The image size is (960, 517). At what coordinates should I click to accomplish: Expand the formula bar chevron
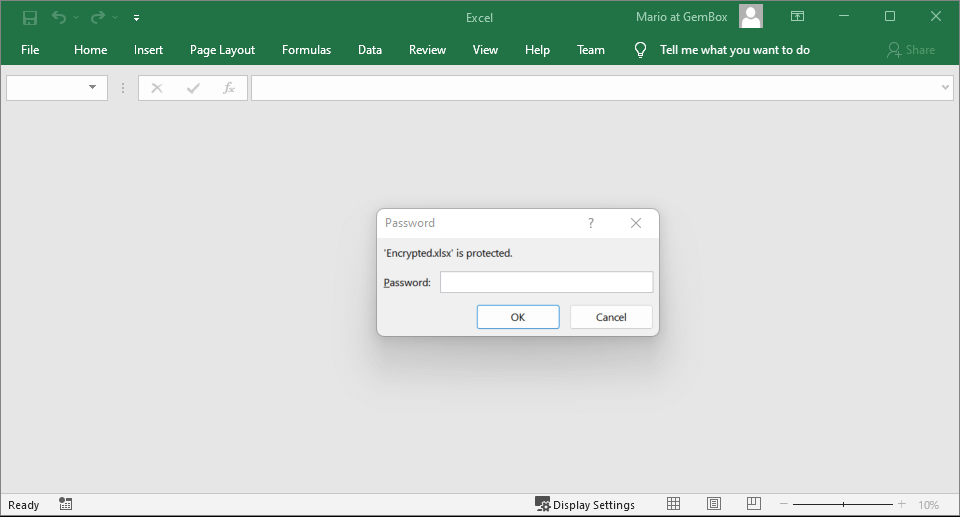point(946,88)
